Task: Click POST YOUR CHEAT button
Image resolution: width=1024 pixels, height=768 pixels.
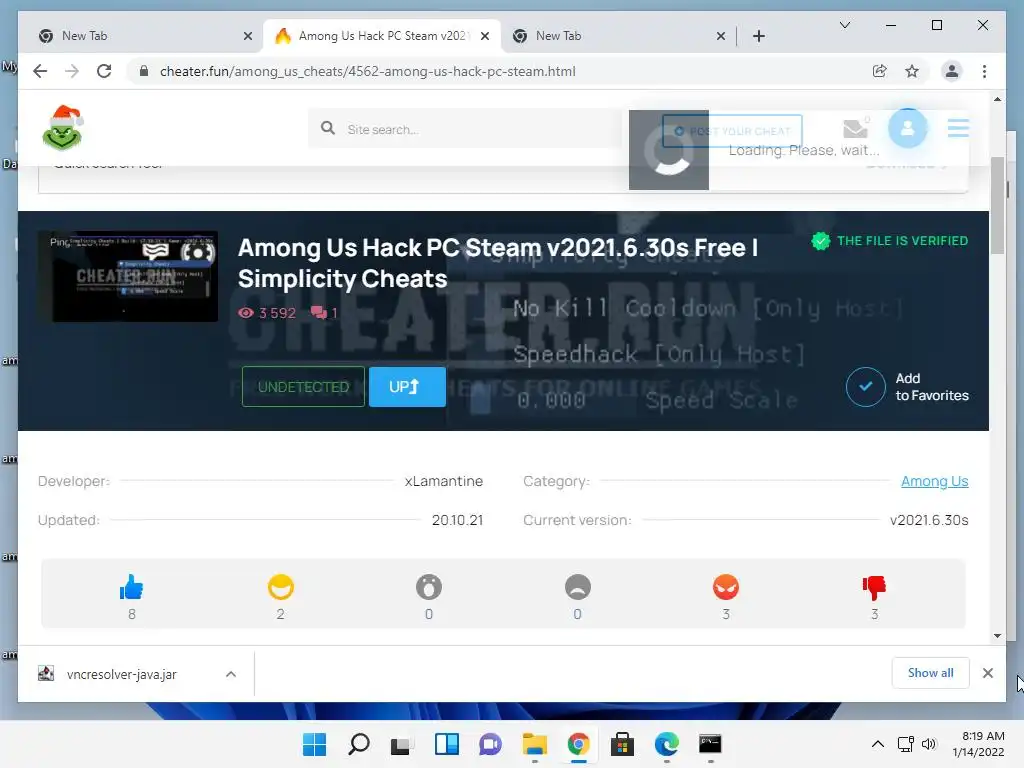Action: coord(732,131)
